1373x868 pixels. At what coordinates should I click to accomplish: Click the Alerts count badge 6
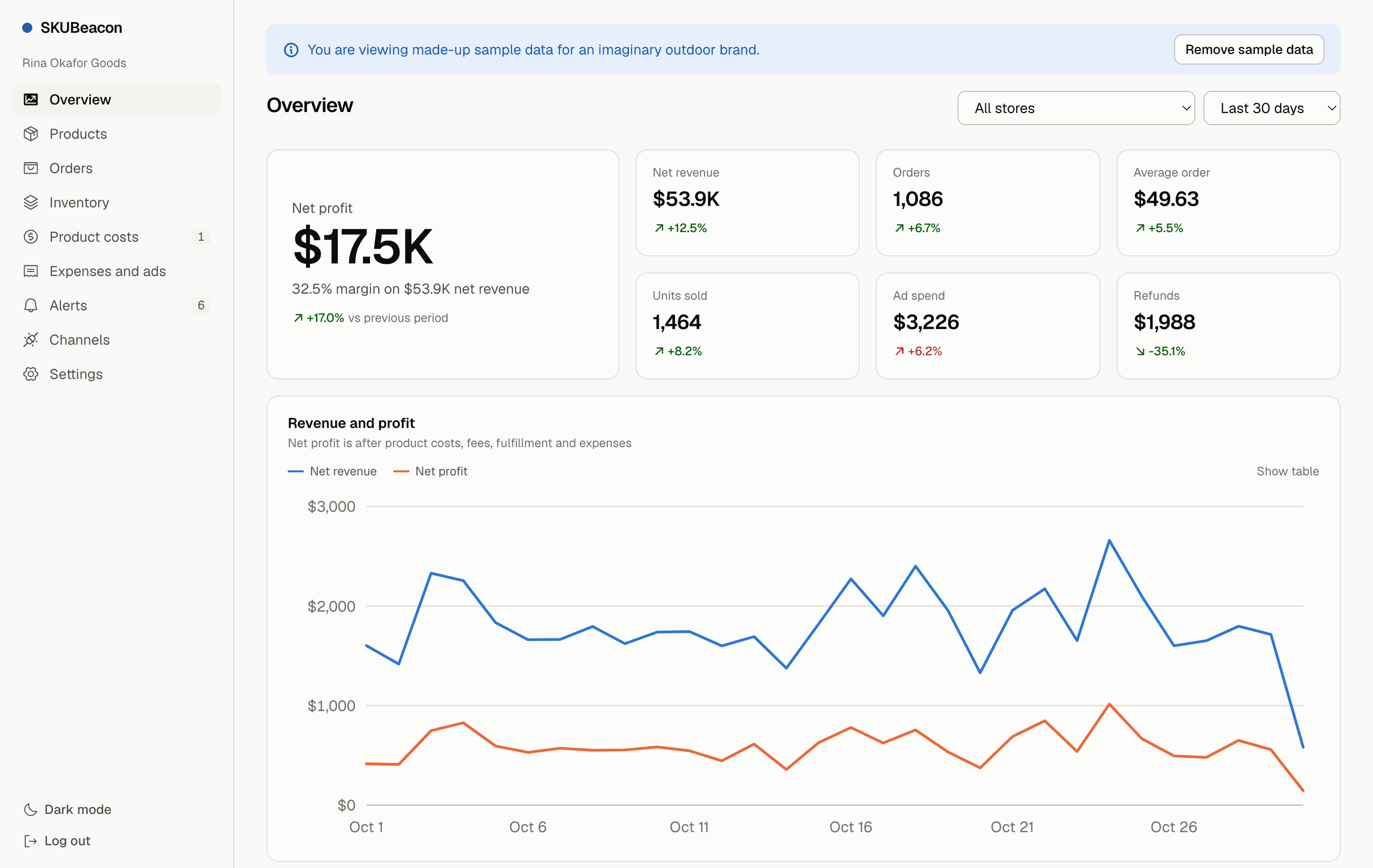(201, 305)
